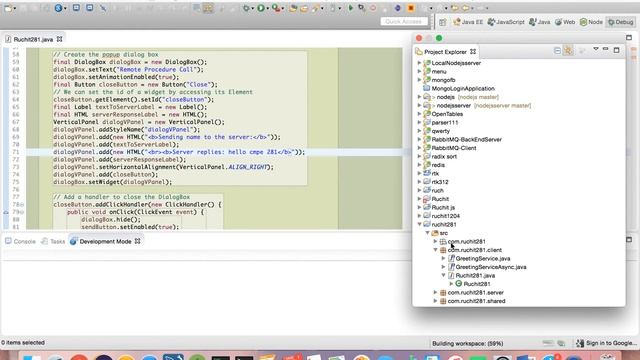Click the Run External Tools icon
This screenshot has width=640, height=360.
[276, 8]
